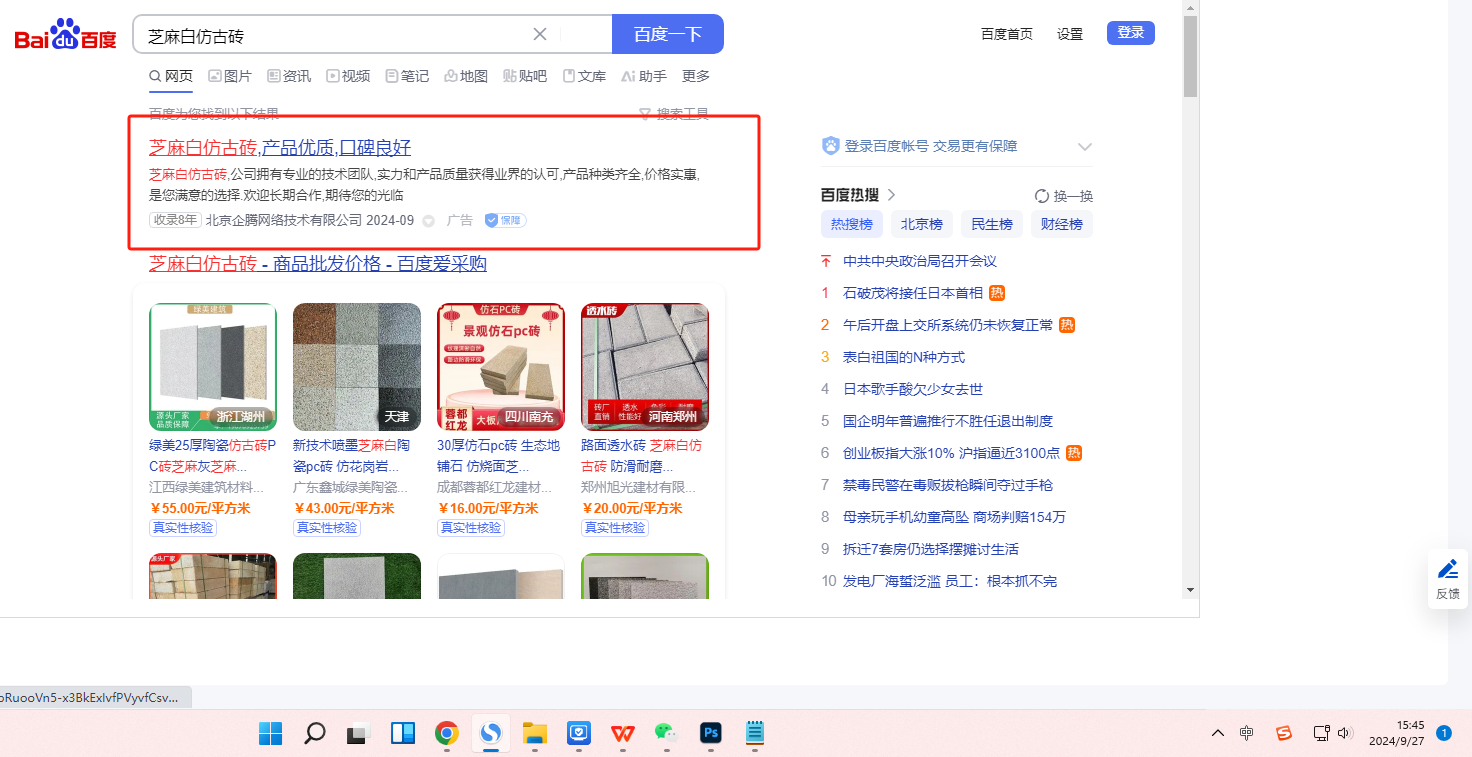
Task: Click the speaker volume tray icon
Action: [1345, 733]
